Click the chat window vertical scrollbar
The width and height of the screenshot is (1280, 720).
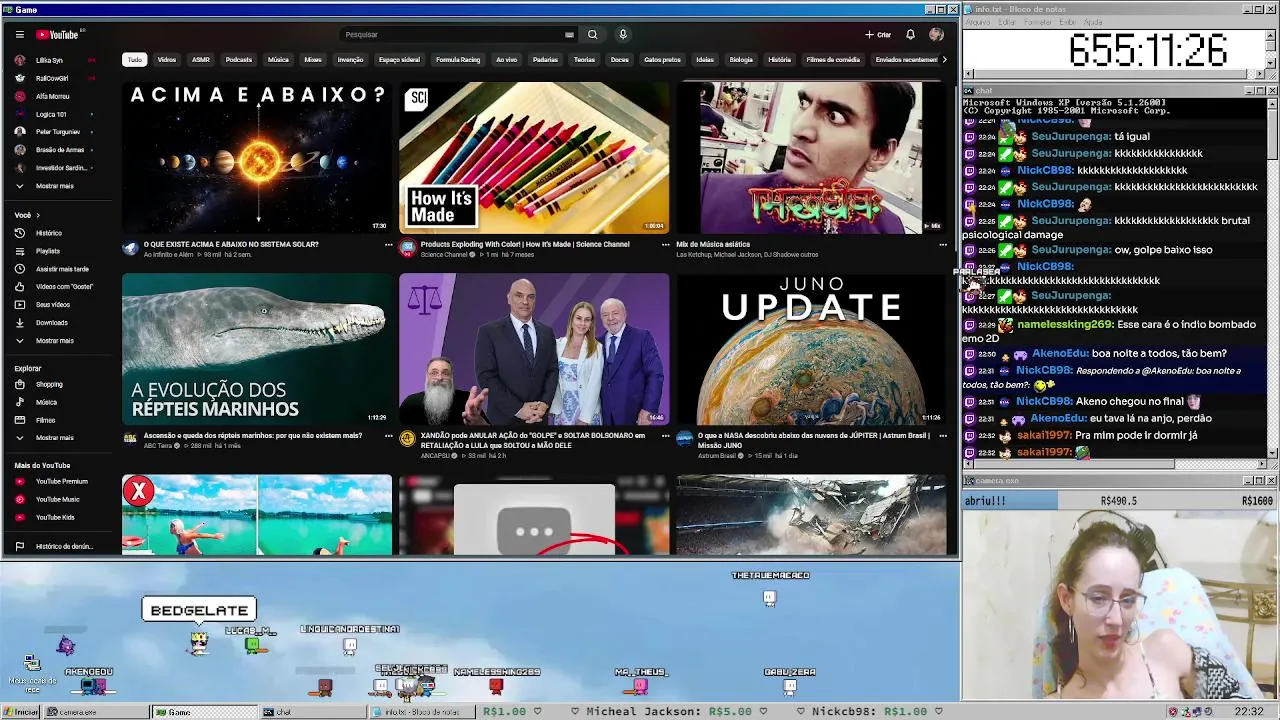[x=1272, y=278]
